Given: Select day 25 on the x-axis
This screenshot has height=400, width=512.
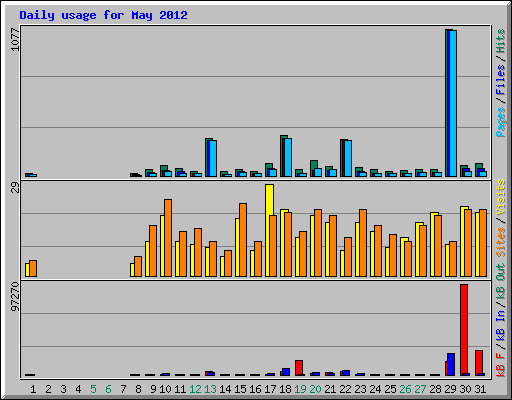Looking at the screenshot, I should (x=390, y=389).
